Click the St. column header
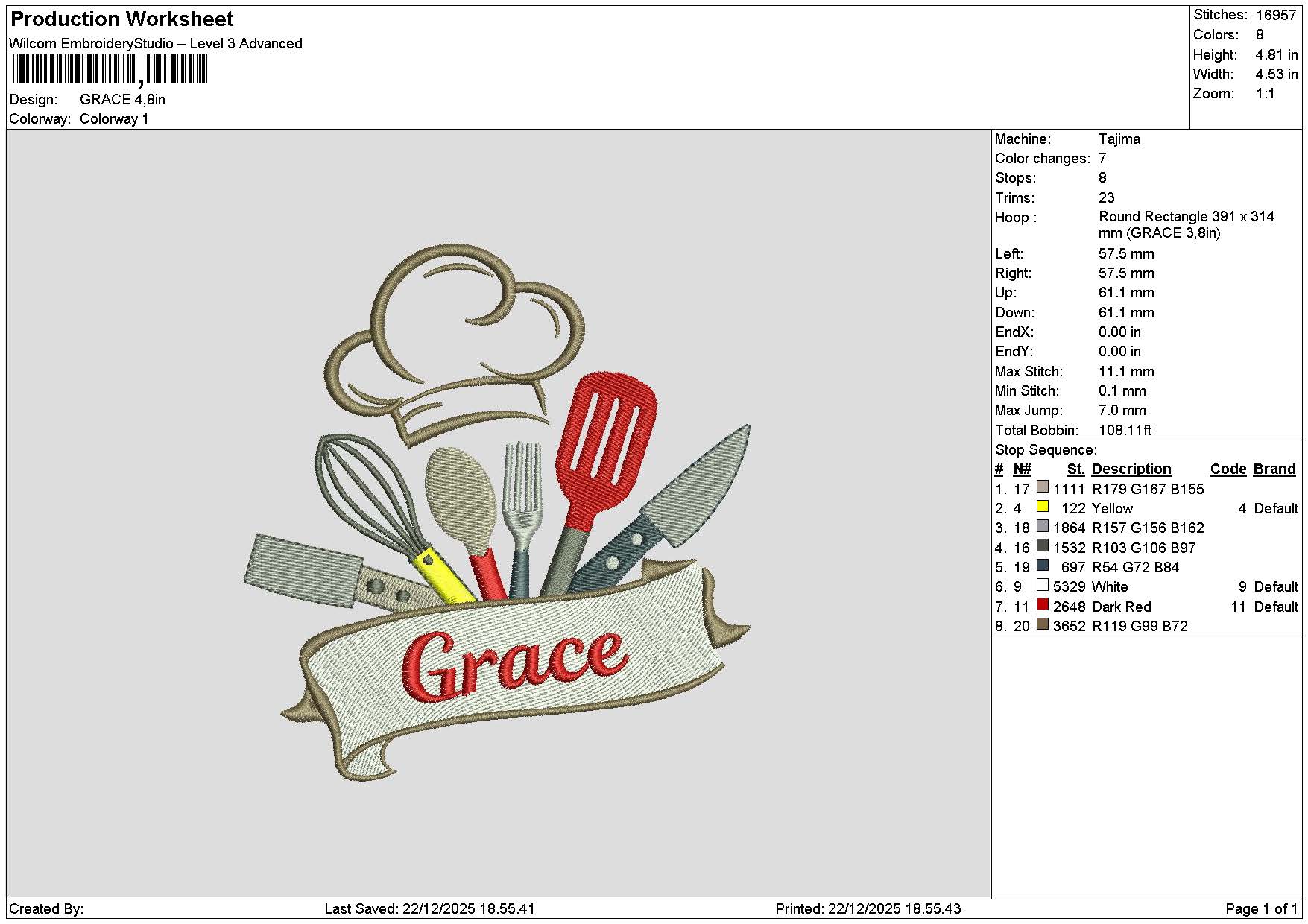 [1075, 469]
